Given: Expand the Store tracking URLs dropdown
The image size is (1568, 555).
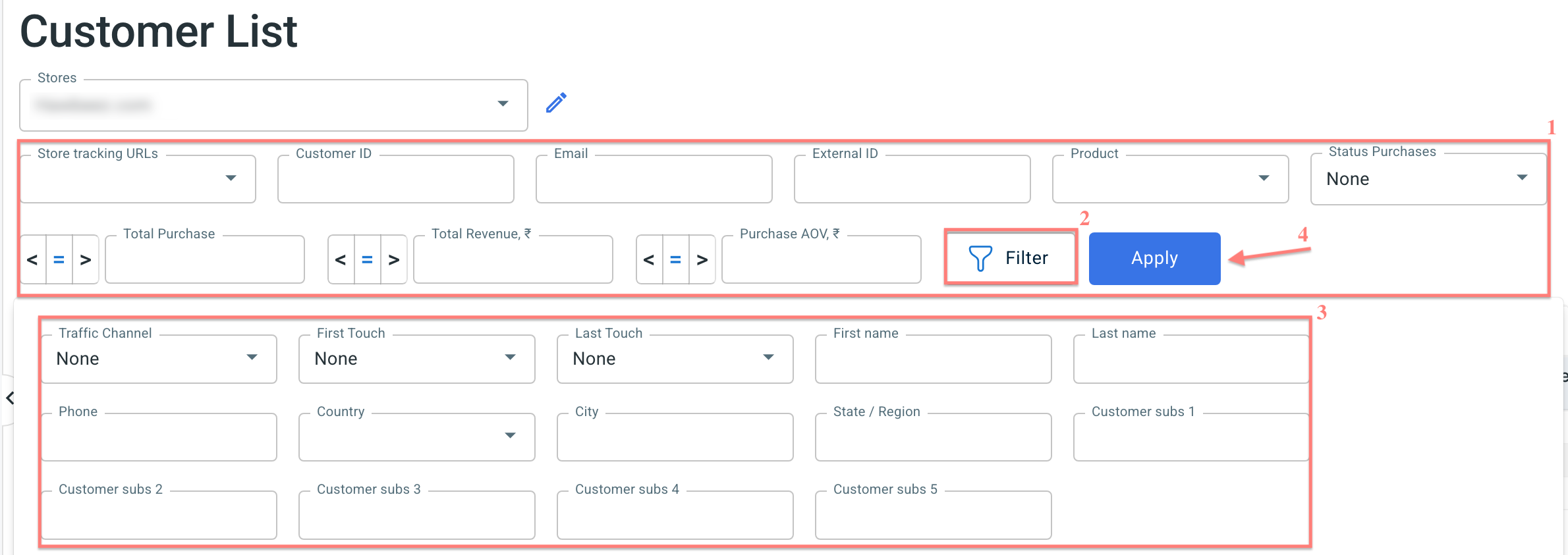Looking at the screenshot, I should pos(138,179).
